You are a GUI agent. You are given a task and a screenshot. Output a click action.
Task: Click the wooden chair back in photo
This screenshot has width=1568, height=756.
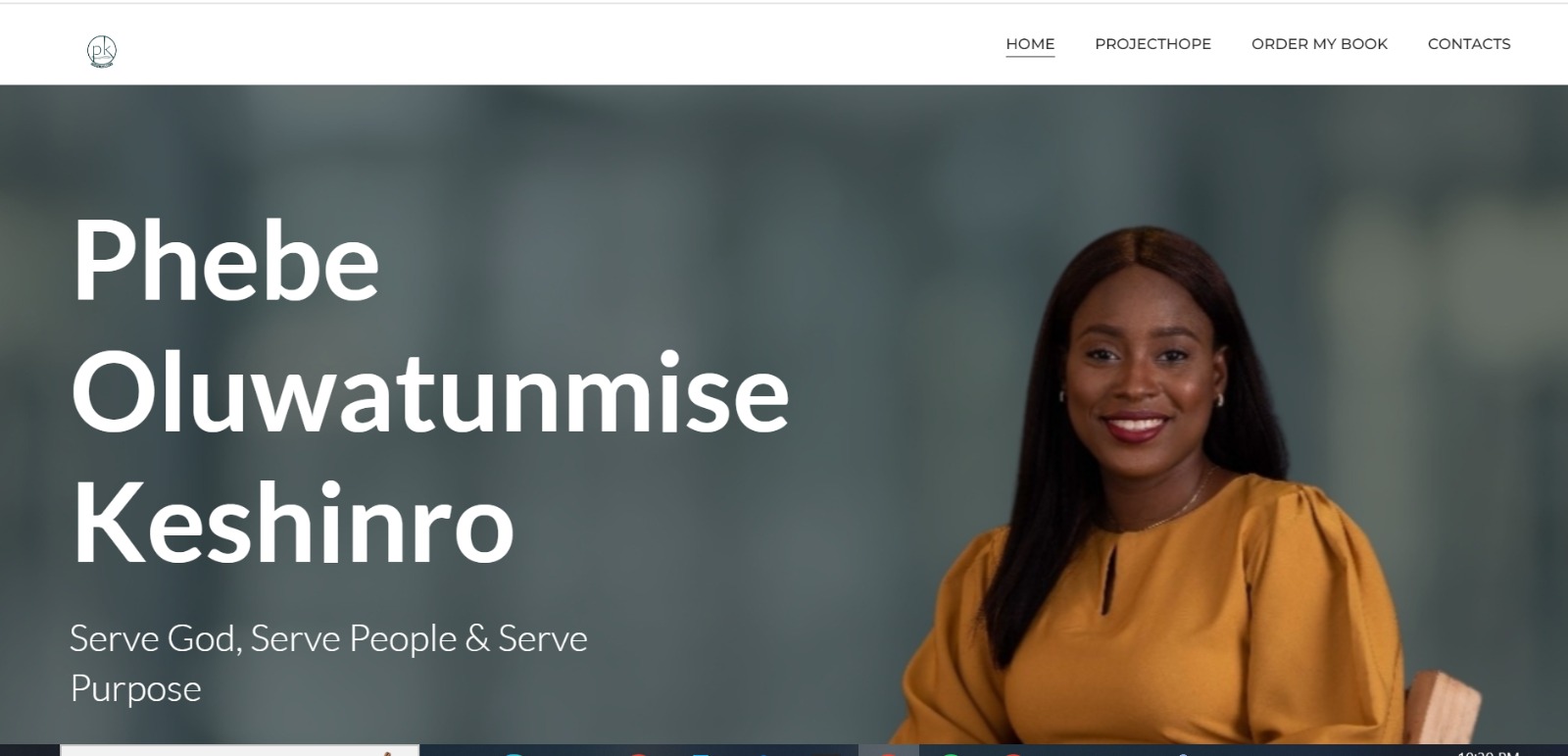(x=1441, y=706)
